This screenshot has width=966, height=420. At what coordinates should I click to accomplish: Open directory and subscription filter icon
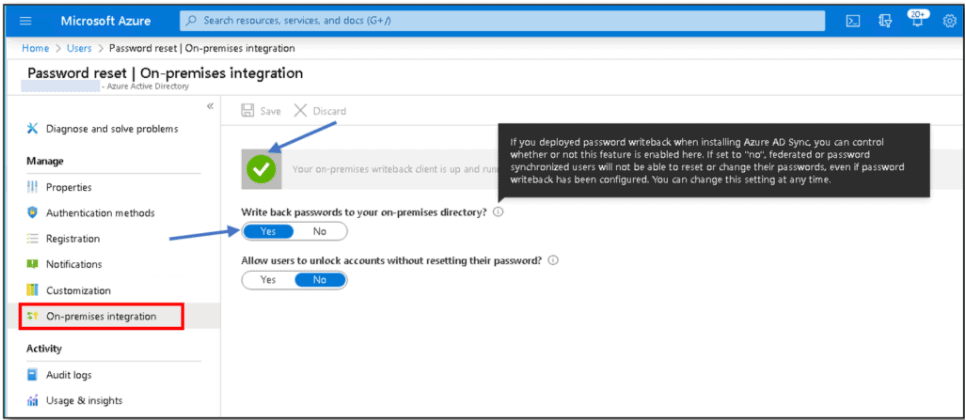885,21
